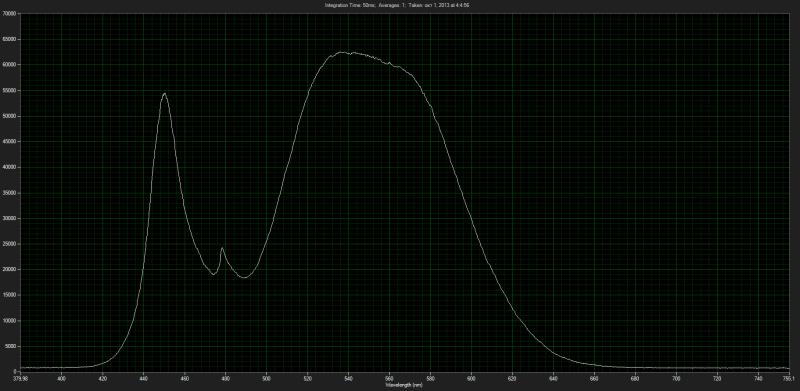Select the 600 wavelength tick label

tap(471, 378)
